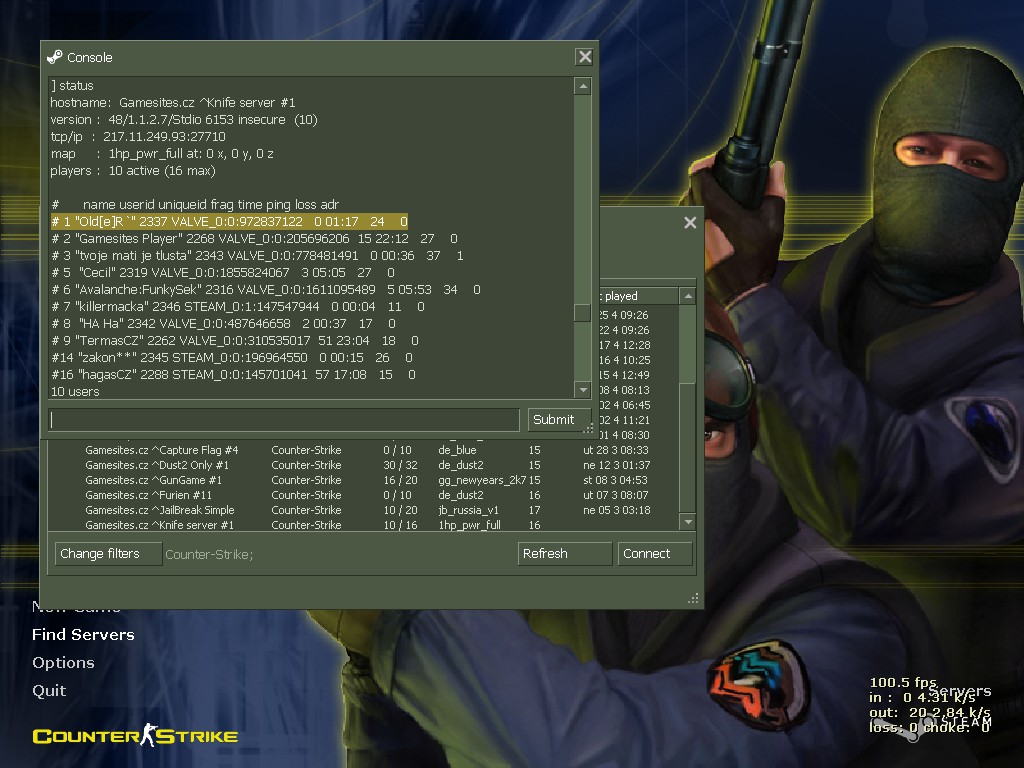Click the console scrollbar thumb

click(x=583, y=313)
